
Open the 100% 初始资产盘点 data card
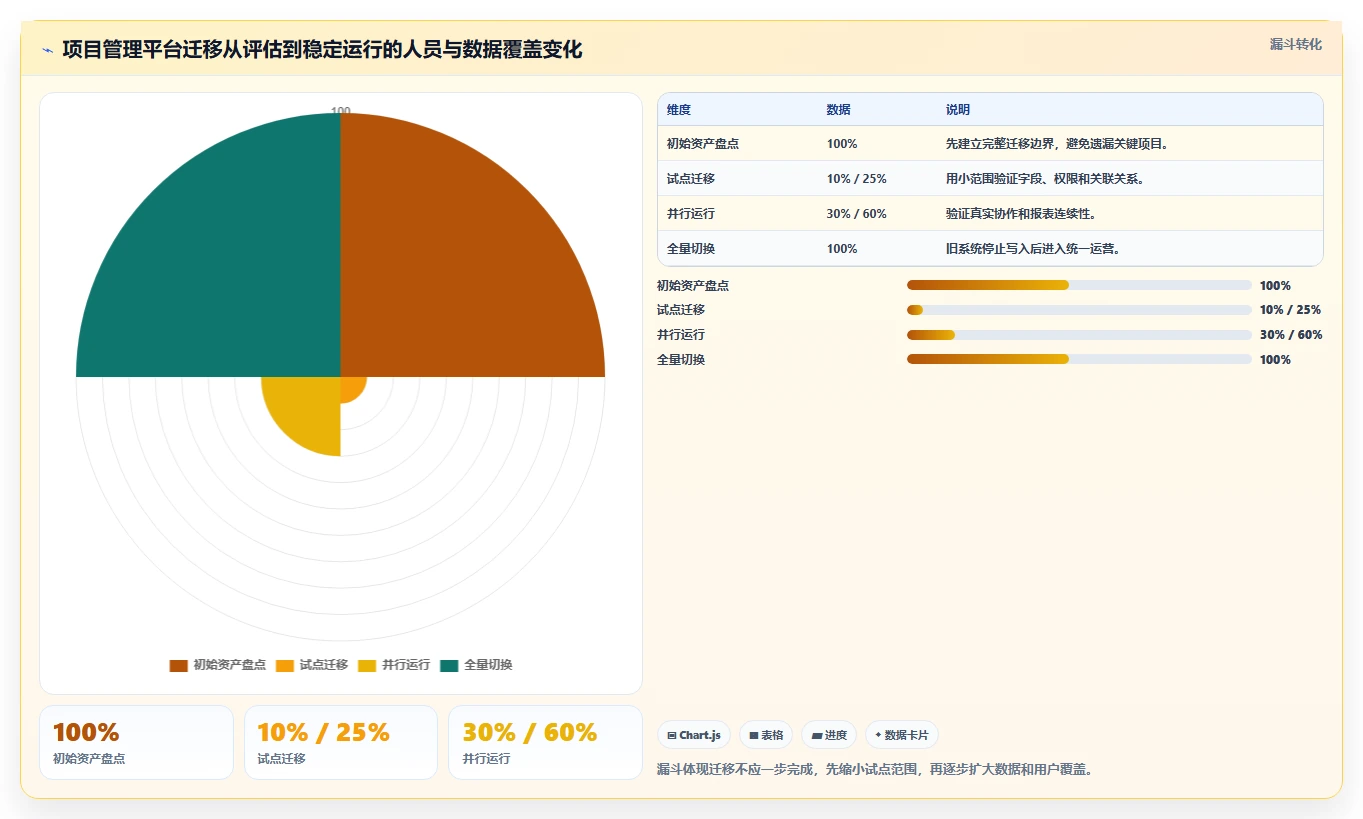(x=136, y=742)
